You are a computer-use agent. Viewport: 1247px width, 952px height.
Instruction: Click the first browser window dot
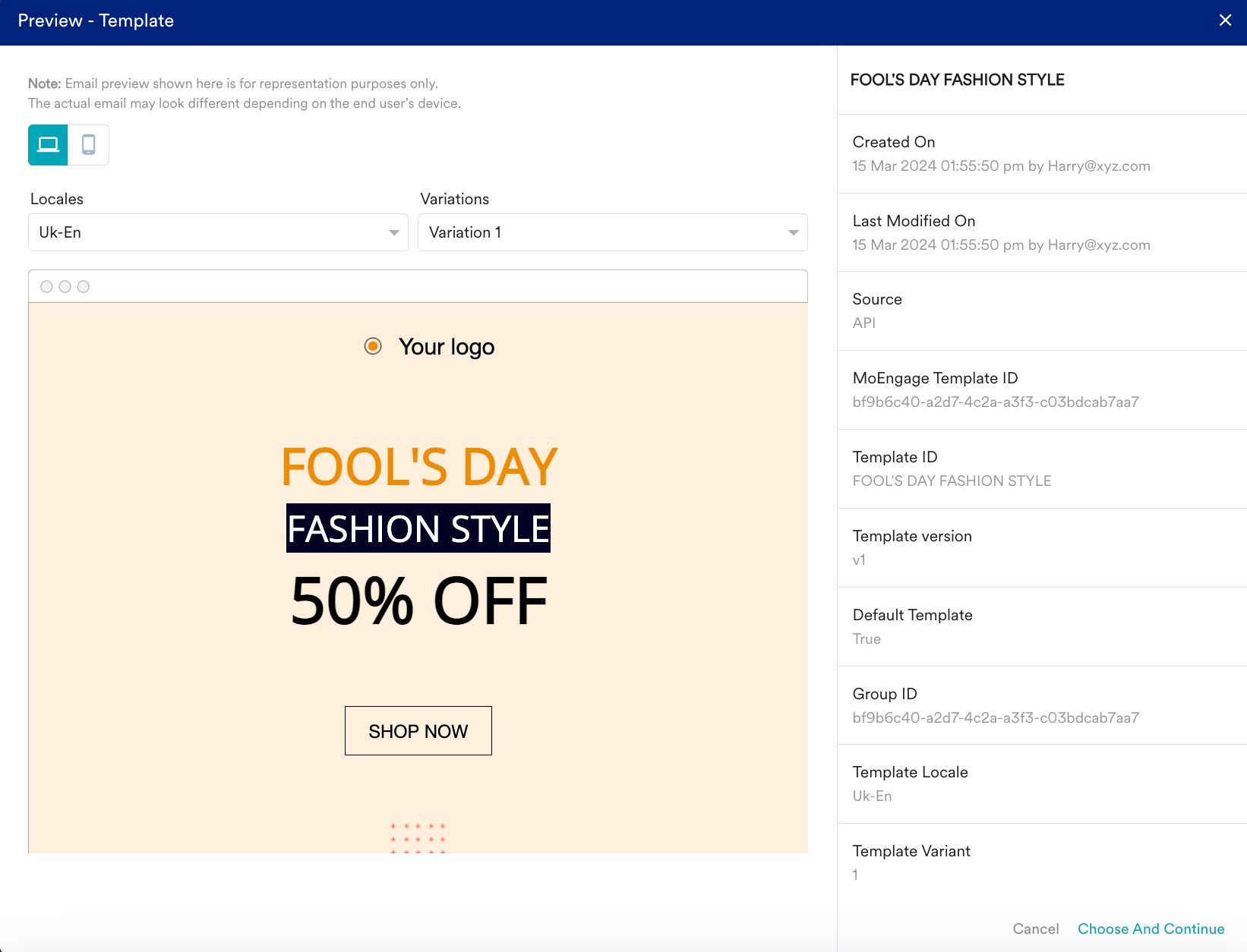coord(46,286)
